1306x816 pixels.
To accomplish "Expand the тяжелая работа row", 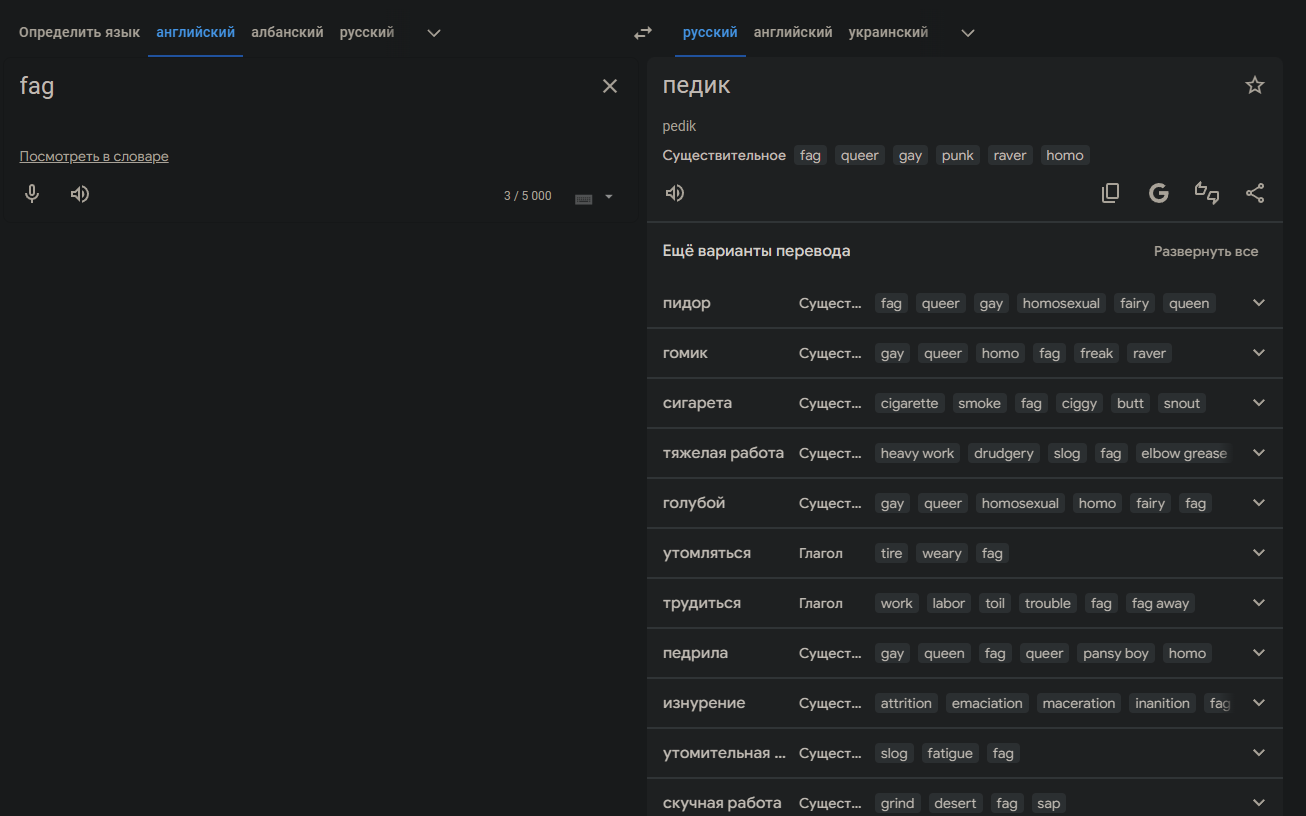I will (1259, 453).
